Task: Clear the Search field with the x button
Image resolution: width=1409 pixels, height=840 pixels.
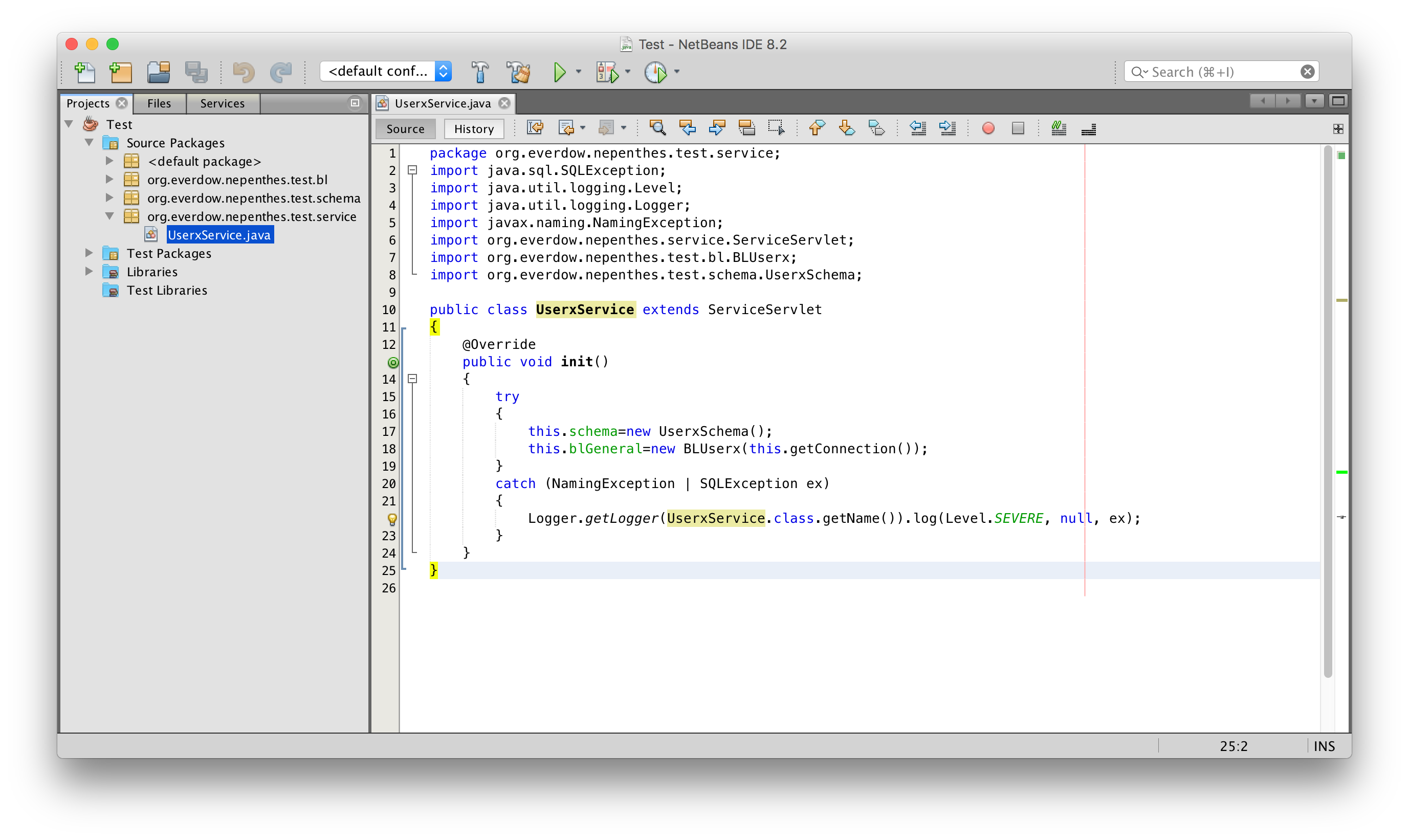Action: (1307, 72)
